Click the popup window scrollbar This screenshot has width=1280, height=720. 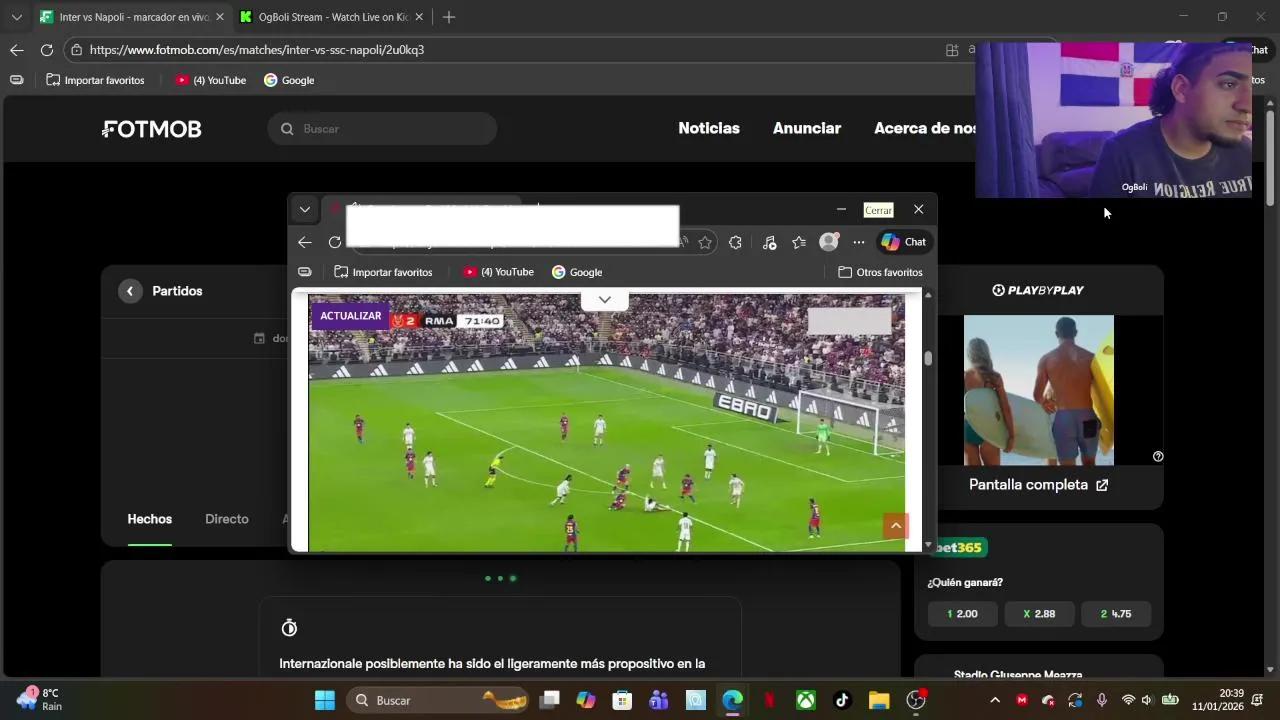pyautogui.click(x=927, y=358)
